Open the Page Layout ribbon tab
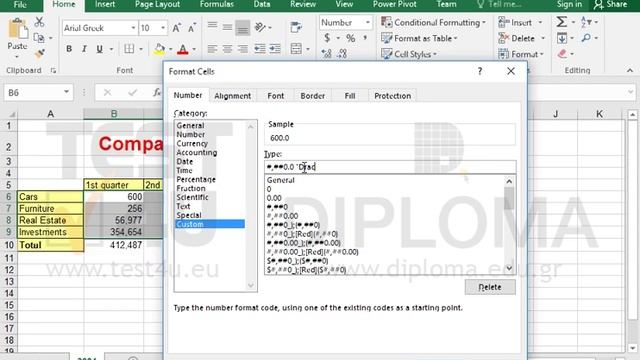 click(x=157, y=4)
